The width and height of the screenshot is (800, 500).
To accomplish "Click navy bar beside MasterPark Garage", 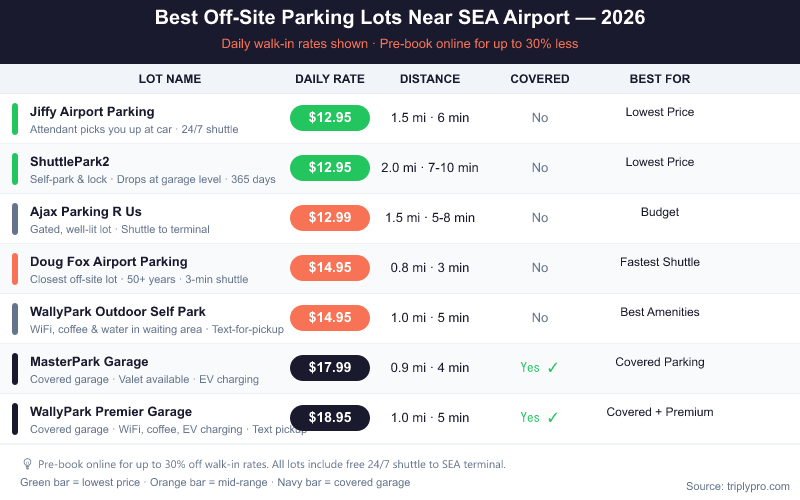I will click(15, 369).
